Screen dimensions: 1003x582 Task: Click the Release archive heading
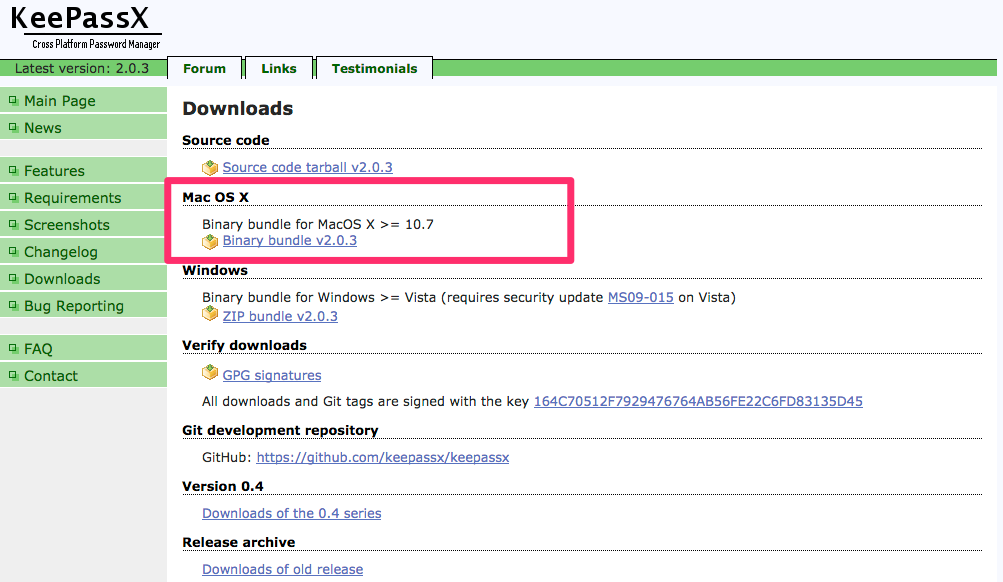pos(239,542)
